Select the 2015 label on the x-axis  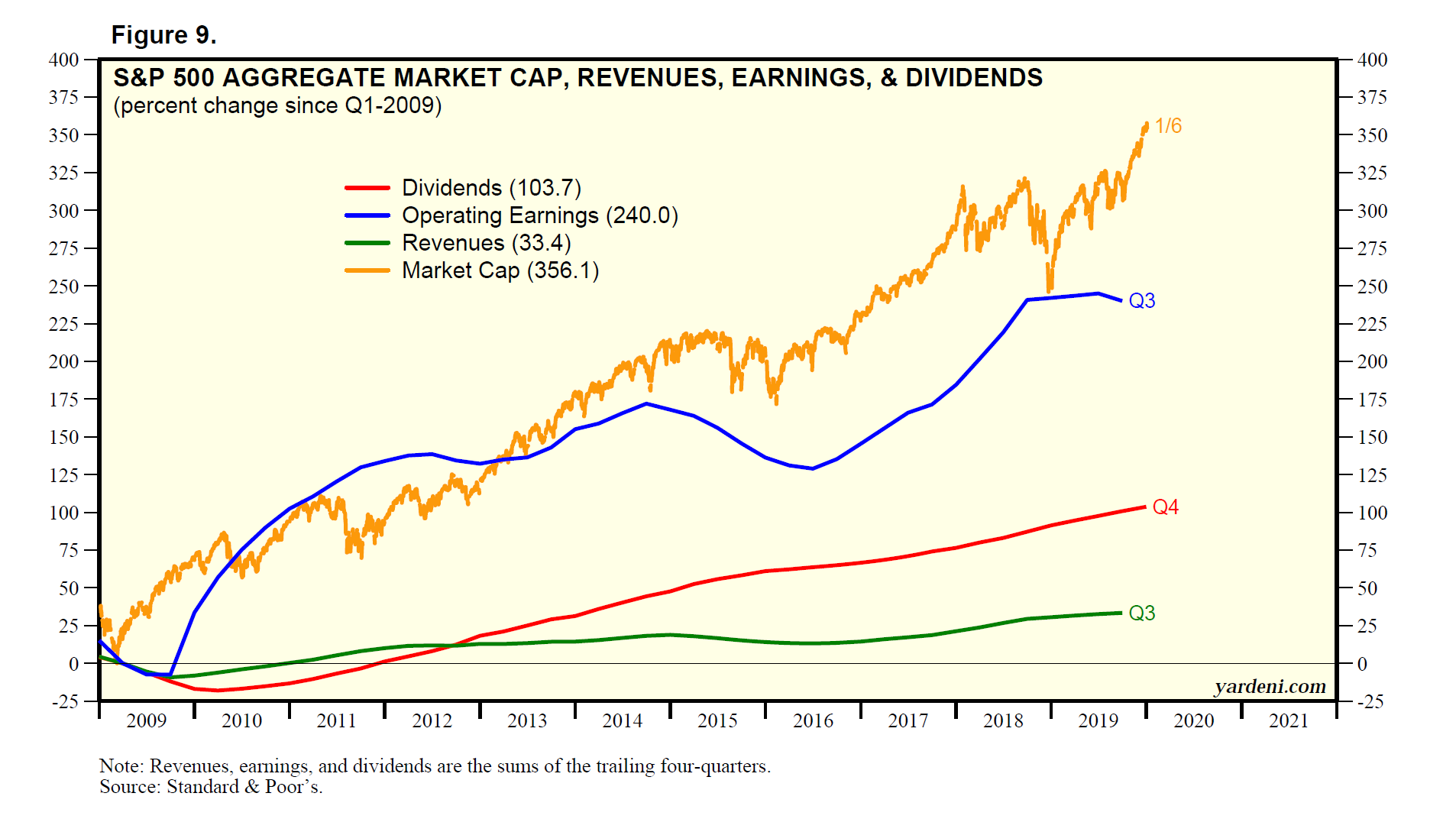pyautogui.click(x=717, y=720)
